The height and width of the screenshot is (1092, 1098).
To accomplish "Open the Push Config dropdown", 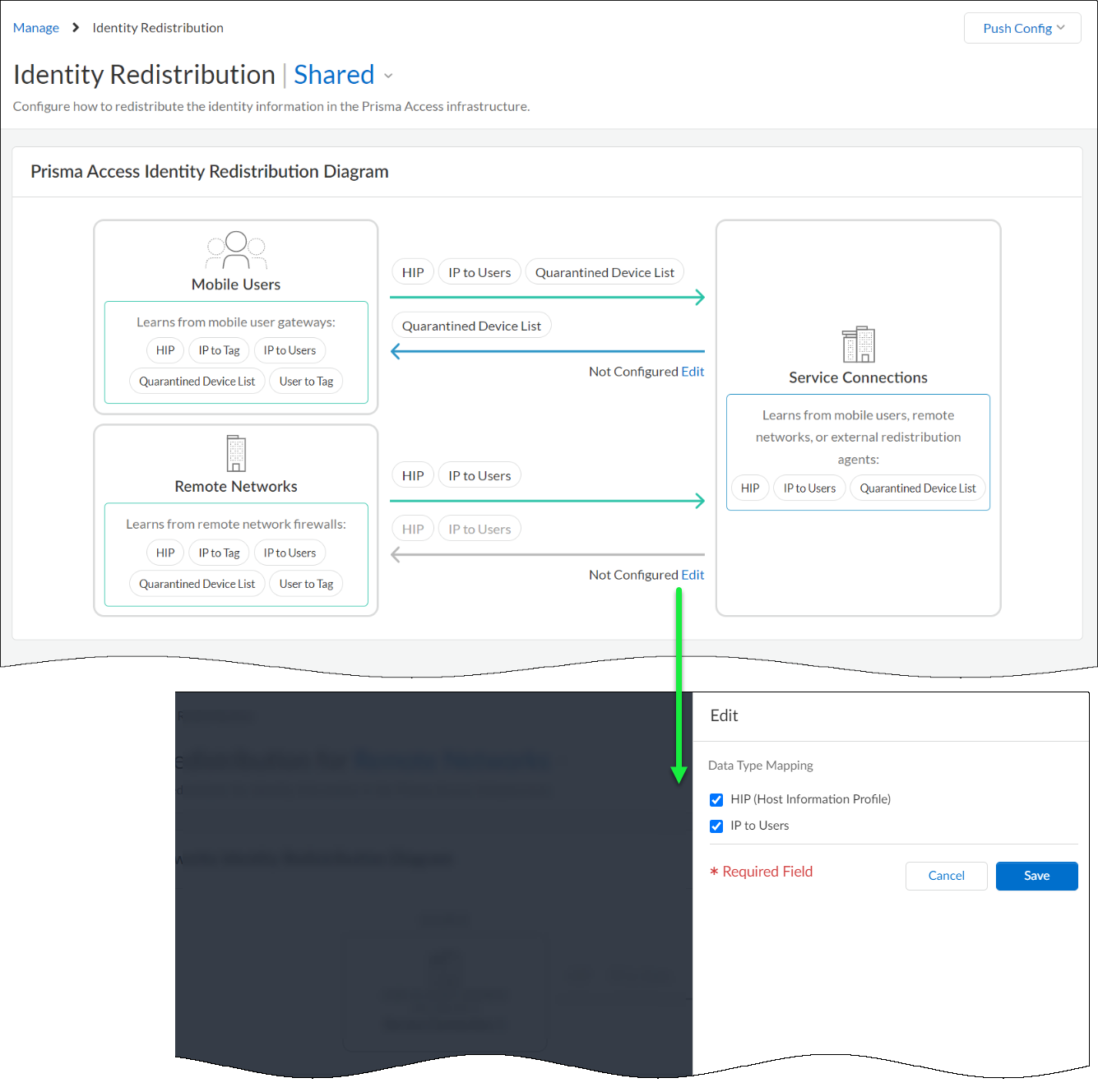I will (1022, 28).
